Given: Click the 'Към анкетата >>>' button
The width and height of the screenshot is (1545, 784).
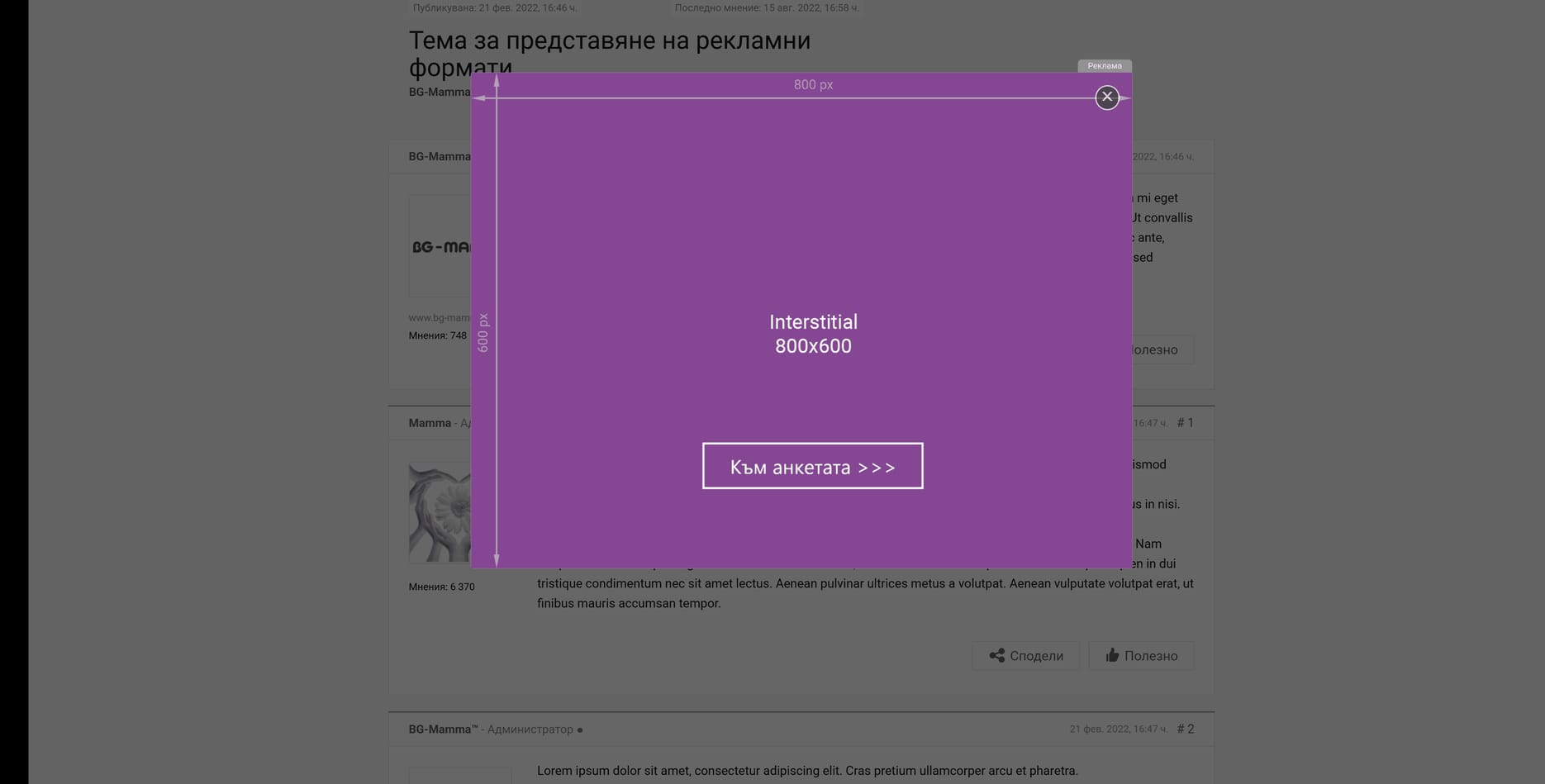Looking at the screenshot, I should point(813,466).
